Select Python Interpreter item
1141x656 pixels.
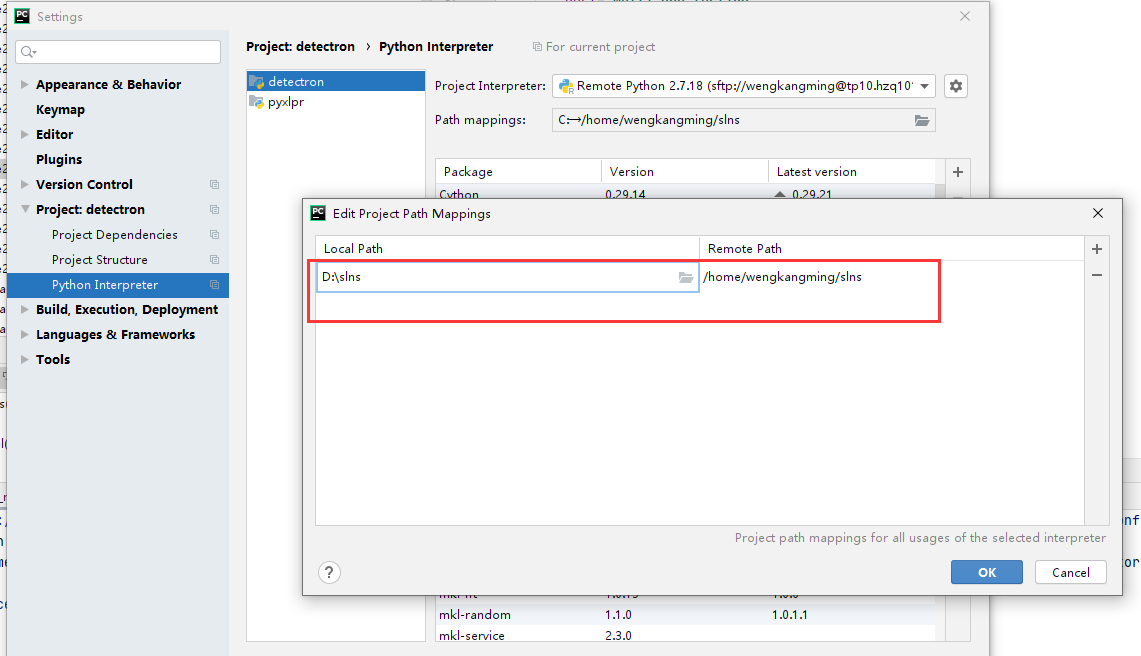(x=118, y=285)
